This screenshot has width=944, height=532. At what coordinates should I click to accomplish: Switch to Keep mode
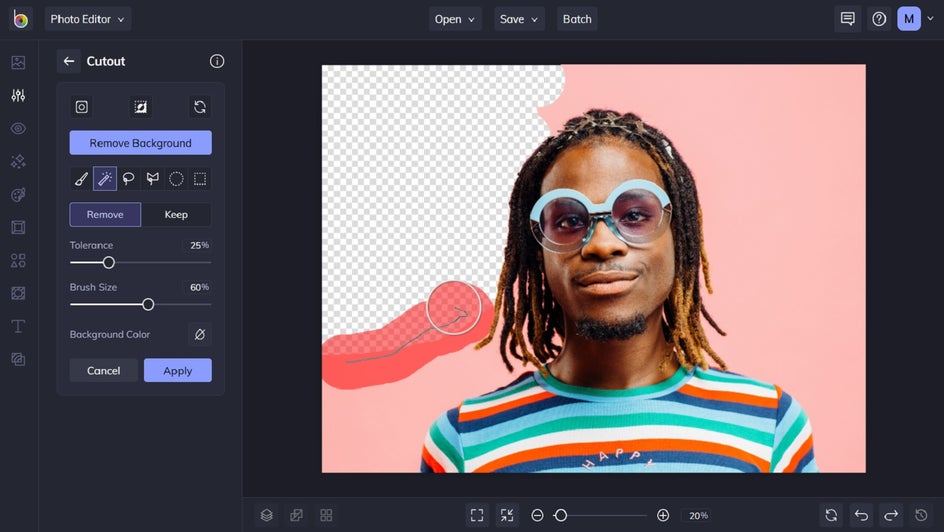click(x=176, y=215)
